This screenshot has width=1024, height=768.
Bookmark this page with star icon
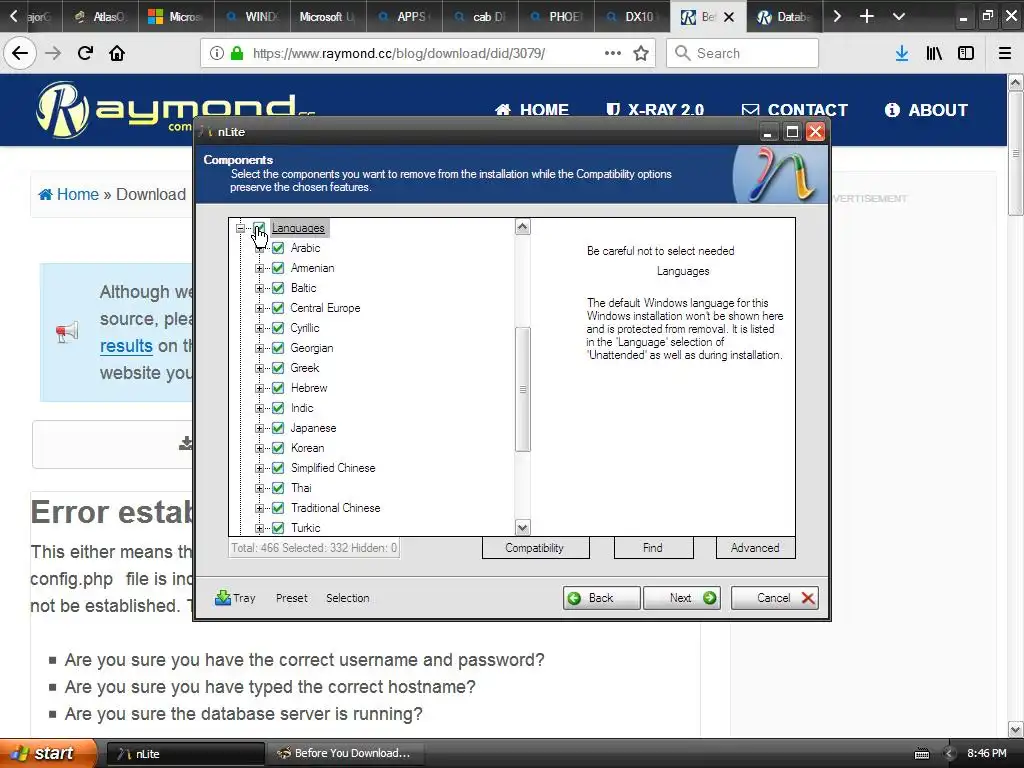pyautogui.click(x=641, y=53)
